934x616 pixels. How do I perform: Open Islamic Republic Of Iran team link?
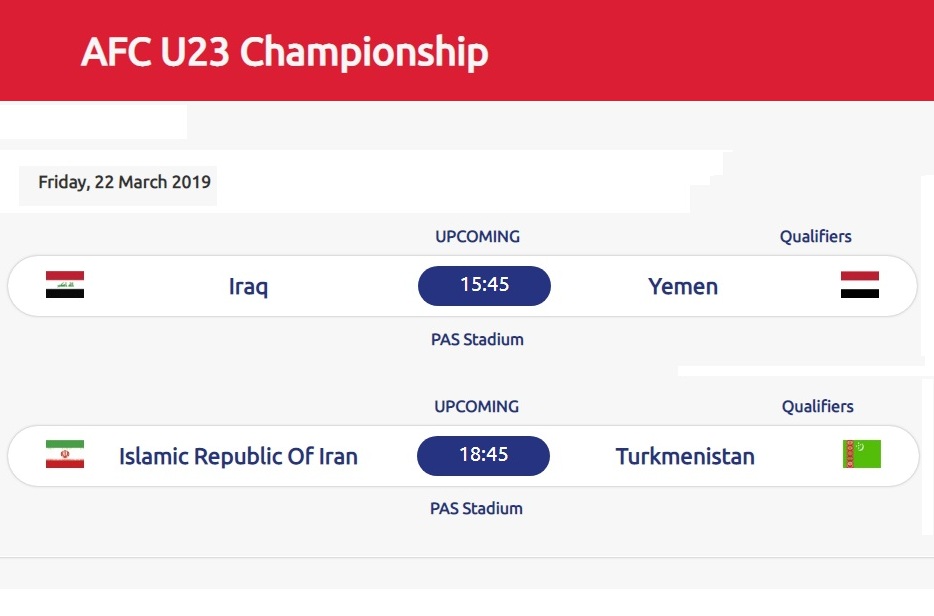238,456
